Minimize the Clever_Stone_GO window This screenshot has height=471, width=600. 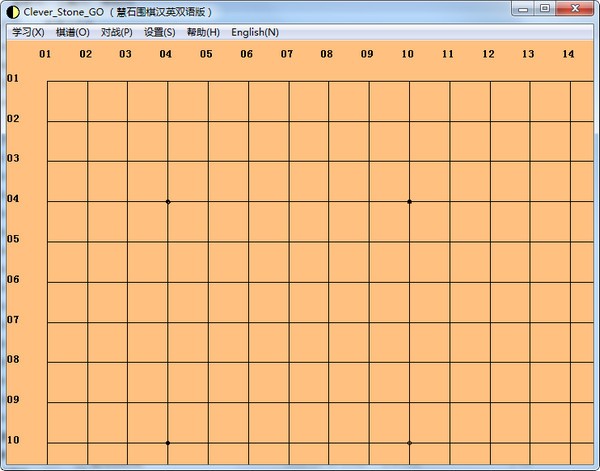pyautogui.click(x=523, y=8)
